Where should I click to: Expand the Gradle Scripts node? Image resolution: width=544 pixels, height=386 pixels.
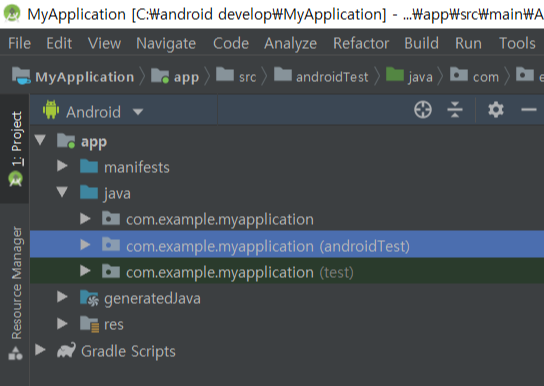[x=40, y=350]
